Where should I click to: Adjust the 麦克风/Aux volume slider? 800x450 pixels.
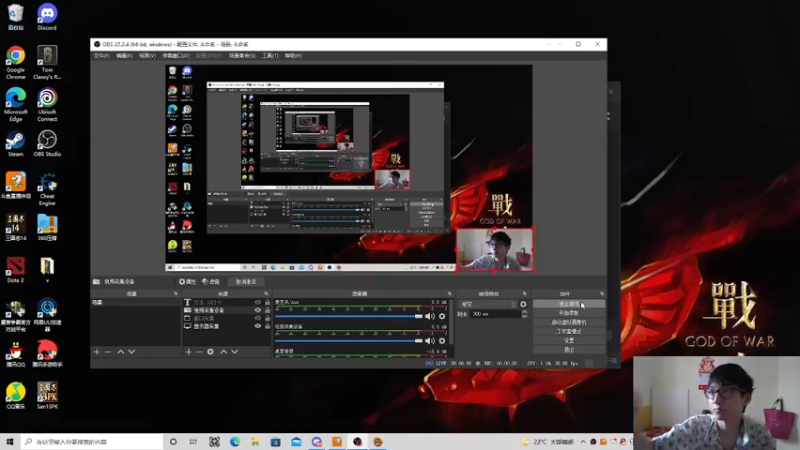pyautogui.click(x=349, y=316)
